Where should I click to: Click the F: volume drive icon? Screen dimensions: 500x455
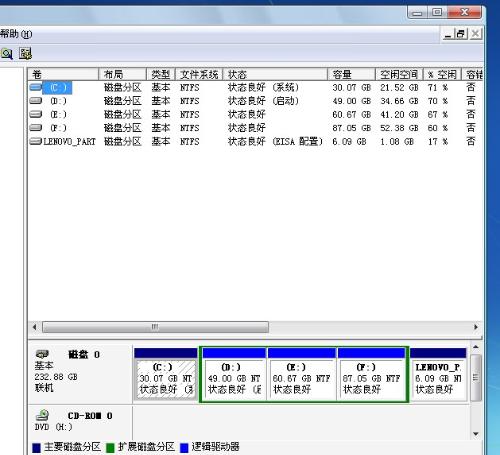tap(35, 128)
